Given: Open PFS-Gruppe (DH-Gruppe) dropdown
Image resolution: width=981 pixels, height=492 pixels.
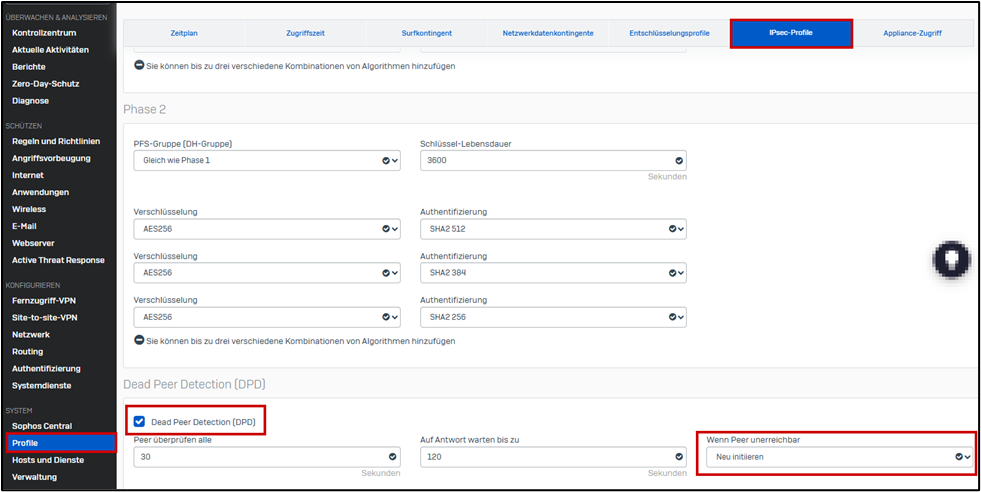Looking at the screenshot, I should pos(267,160).
